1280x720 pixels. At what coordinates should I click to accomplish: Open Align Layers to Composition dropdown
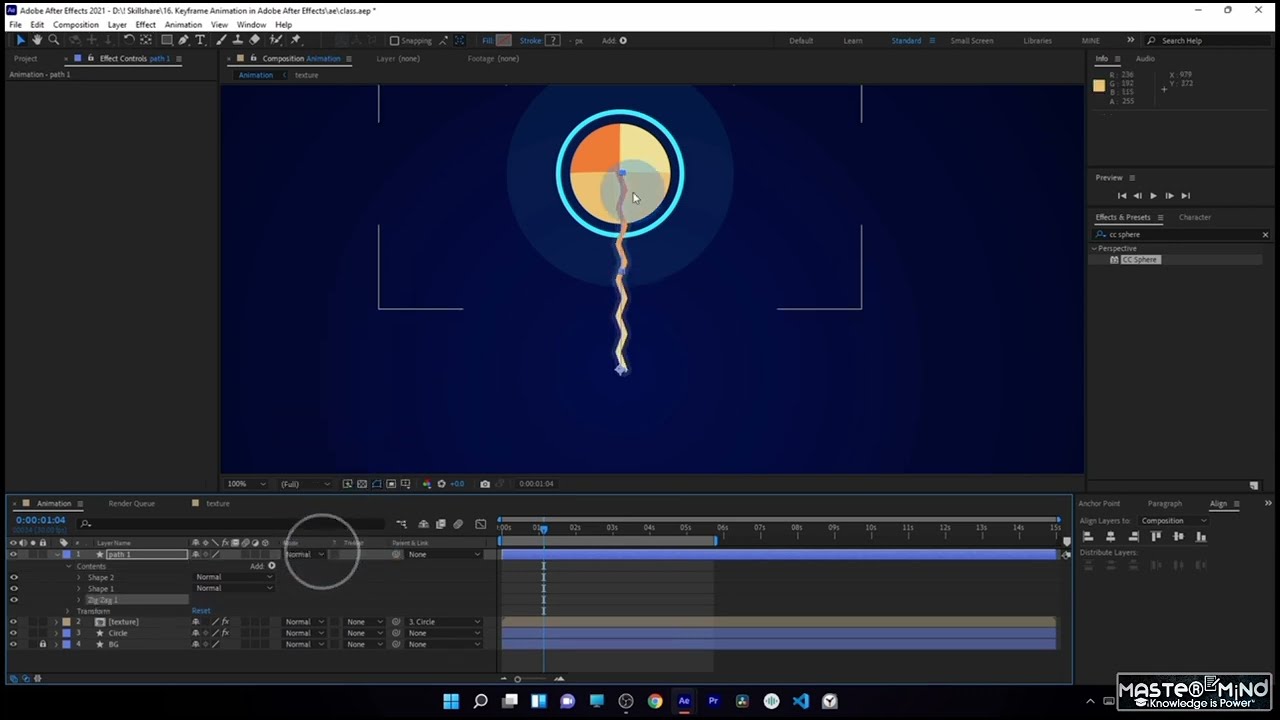pyautogui.click(x=1173, y=521)
